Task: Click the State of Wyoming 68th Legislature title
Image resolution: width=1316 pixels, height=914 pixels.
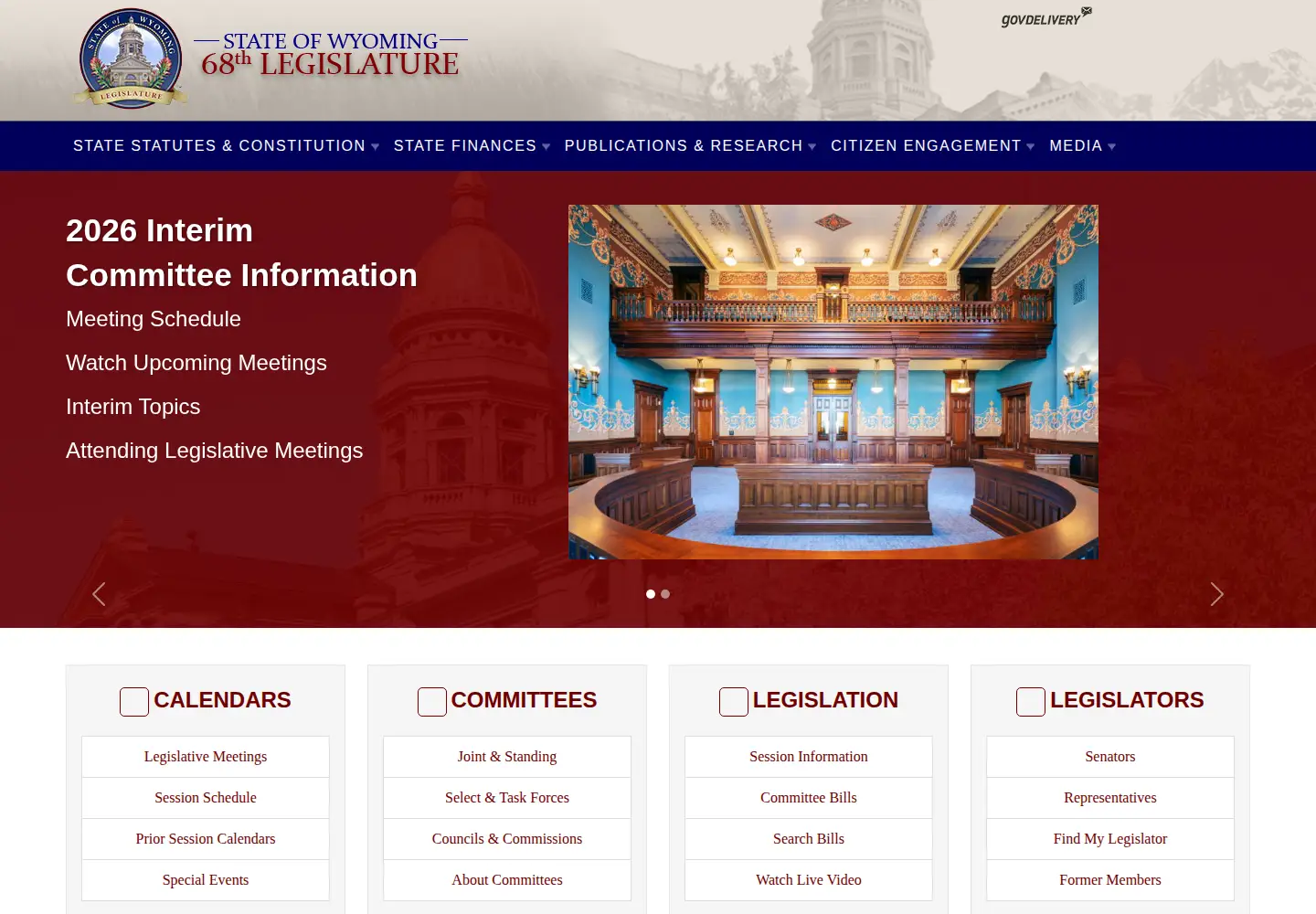Action: (x=330, y=55)
